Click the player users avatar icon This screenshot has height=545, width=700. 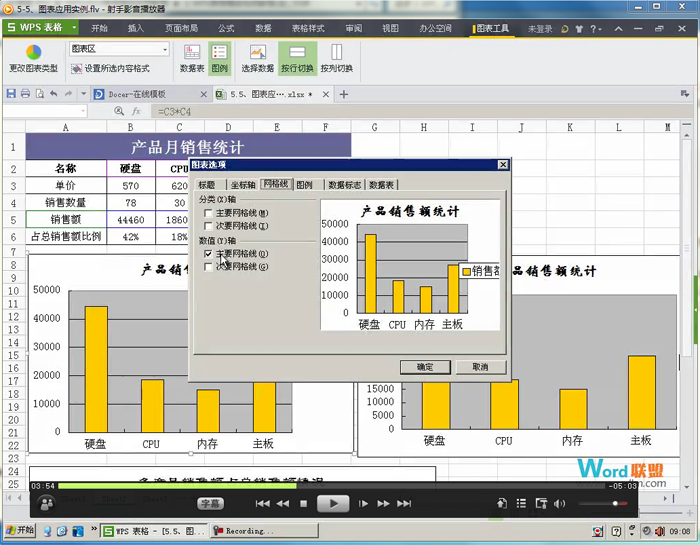(46, 504)
